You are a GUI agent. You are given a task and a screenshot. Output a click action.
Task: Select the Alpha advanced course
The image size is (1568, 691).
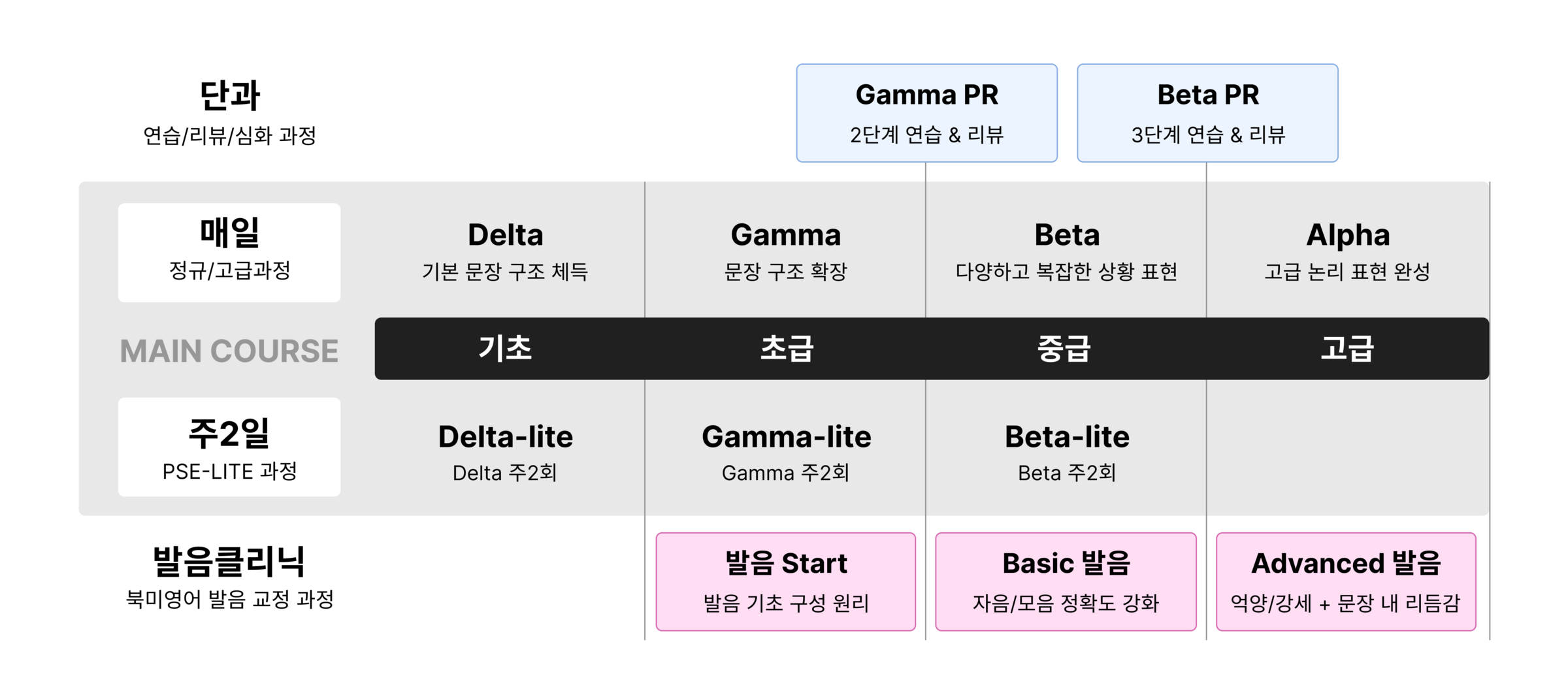[1347, 250]
